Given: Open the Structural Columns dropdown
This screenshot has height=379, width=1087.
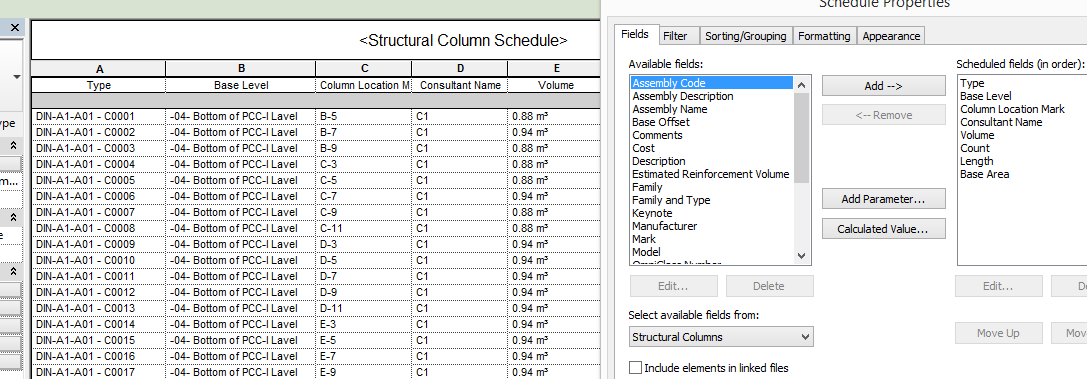Looking at the screenshot, I should pyautogui.click(x=721, y=337).
